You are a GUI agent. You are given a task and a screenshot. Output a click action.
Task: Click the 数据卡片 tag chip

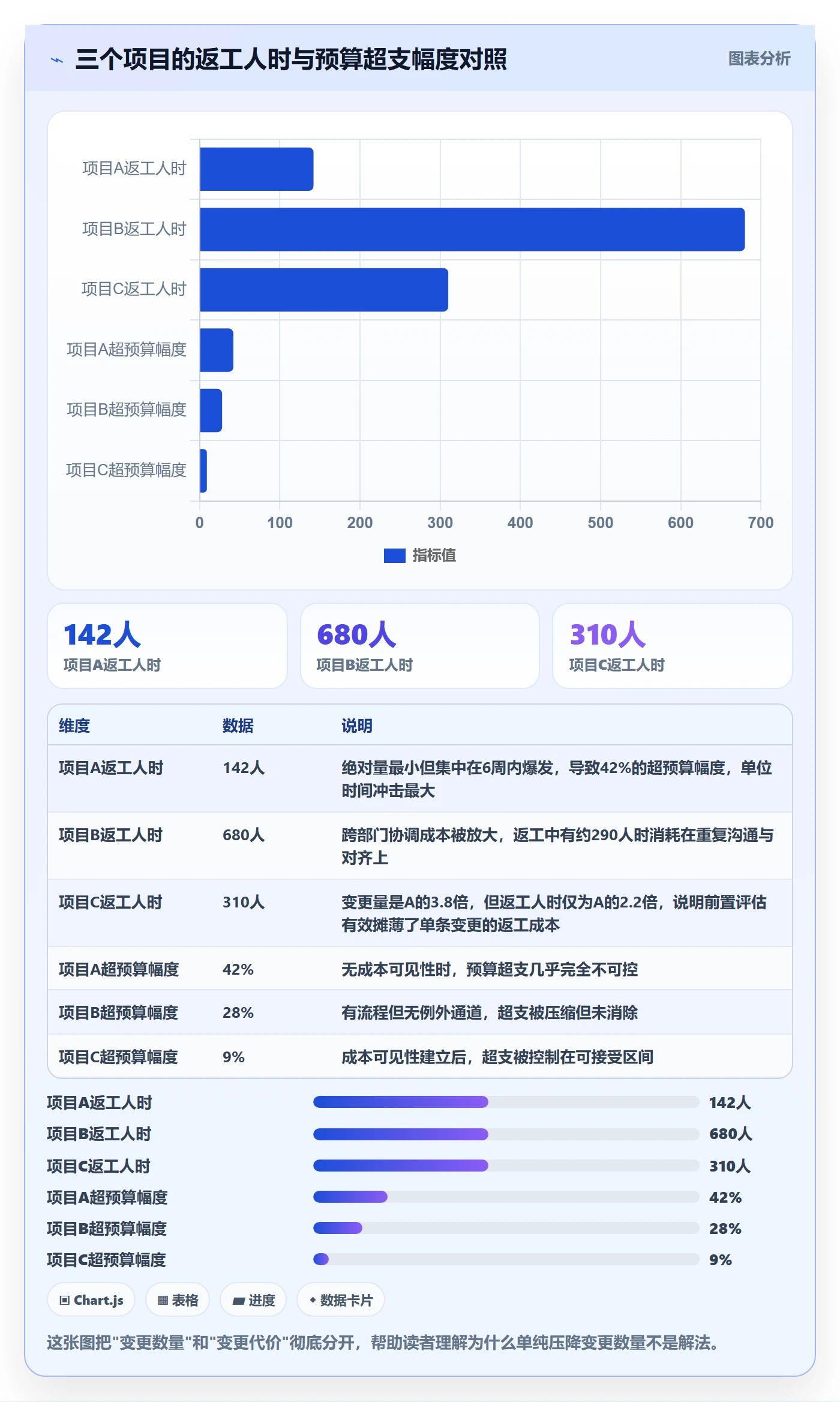(341, 1300)
